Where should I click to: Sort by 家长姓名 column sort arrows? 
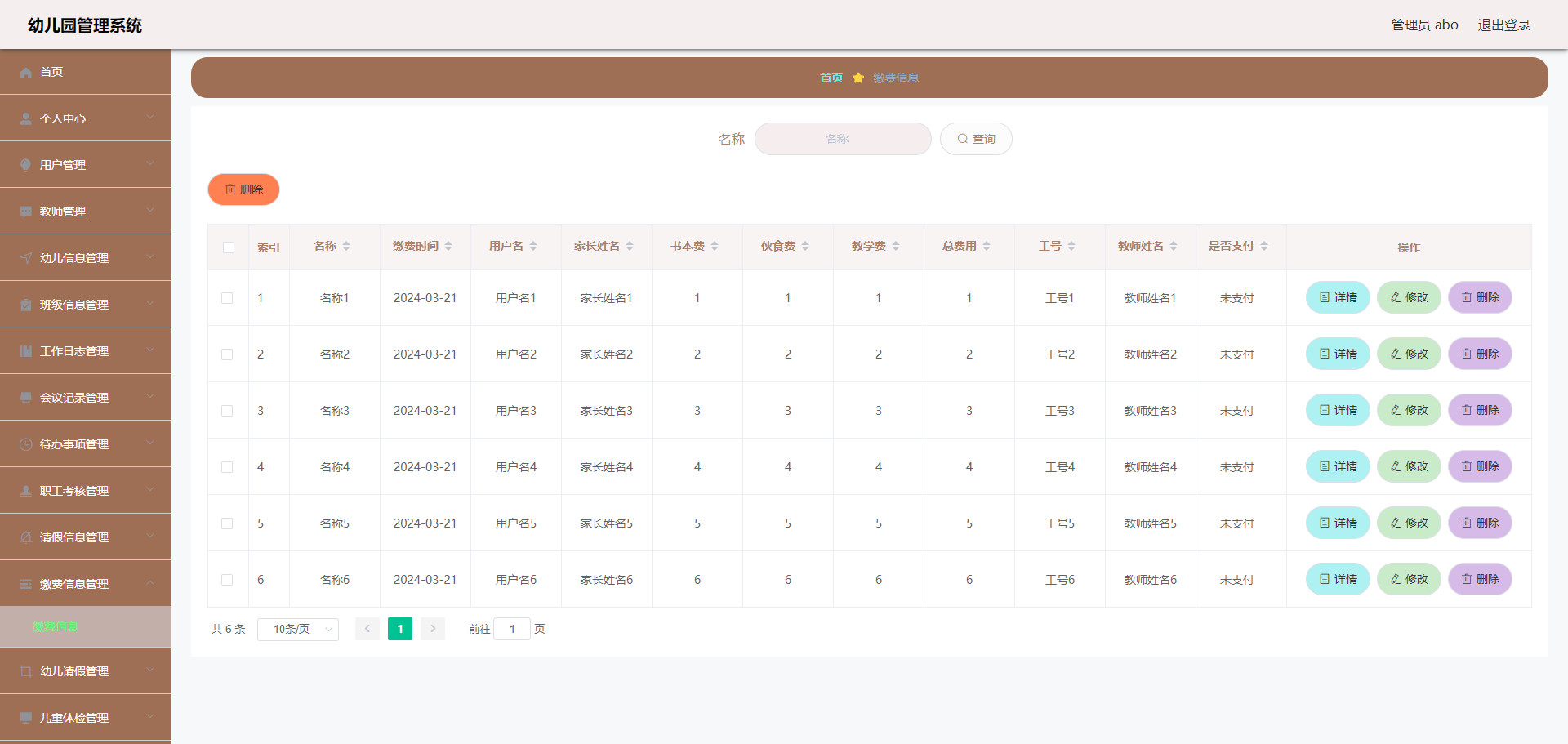pyautogui.click(x=630, y=247)
